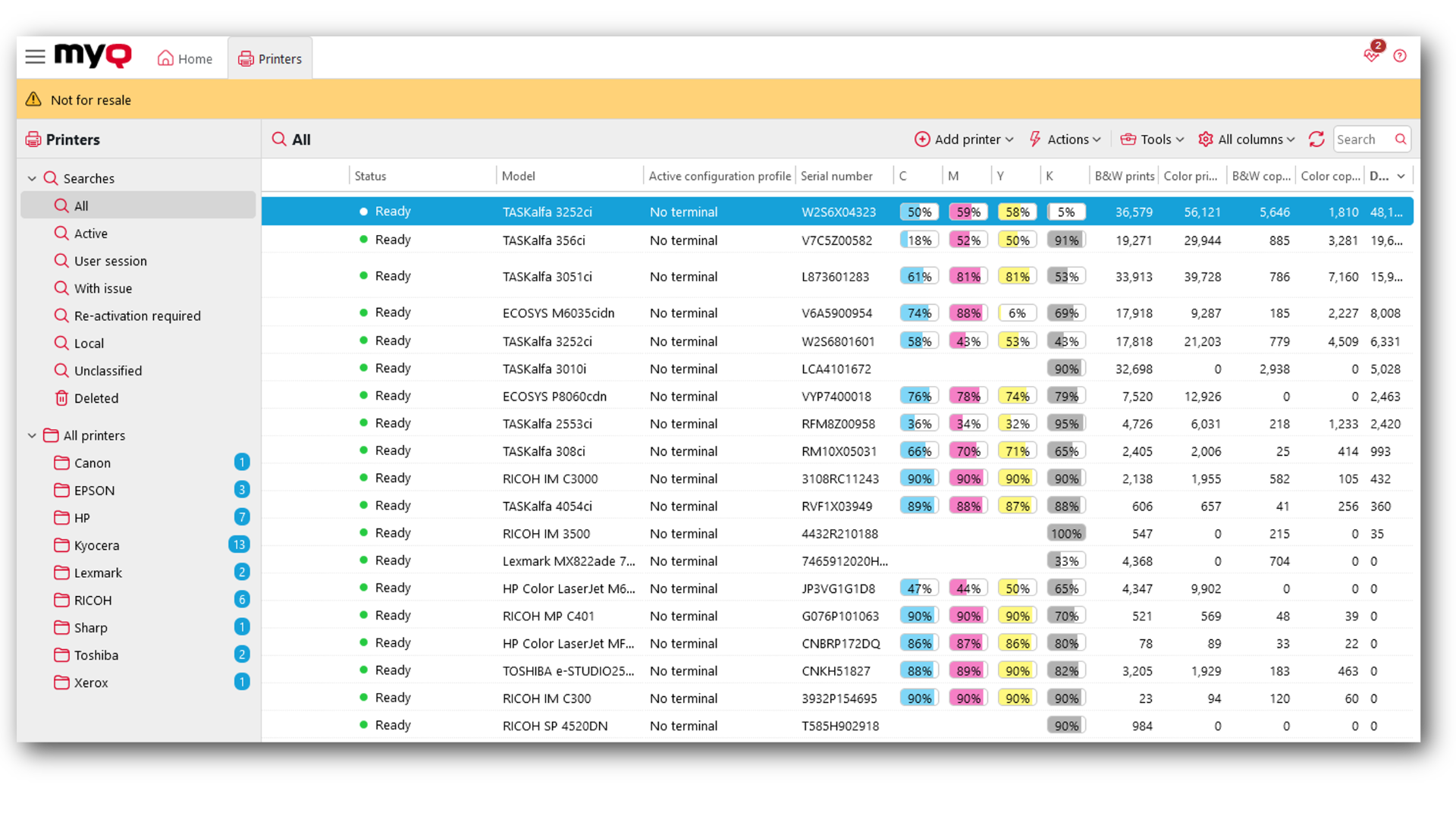1456x819 pixels.
Task: Expand the hidden columns chevron in table header
Action: coord(1401,176)
